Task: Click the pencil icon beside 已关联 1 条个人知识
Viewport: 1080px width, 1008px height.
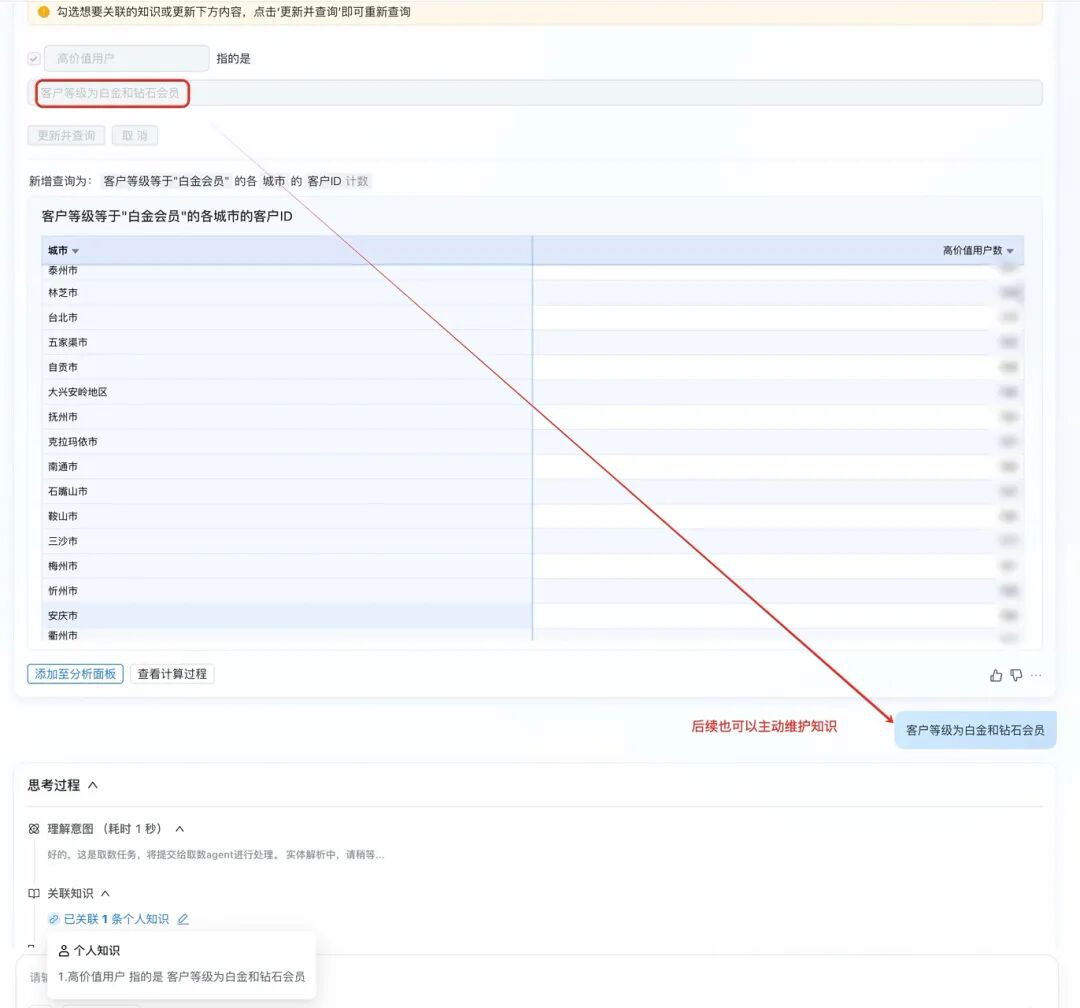Action: pos(183,919)
